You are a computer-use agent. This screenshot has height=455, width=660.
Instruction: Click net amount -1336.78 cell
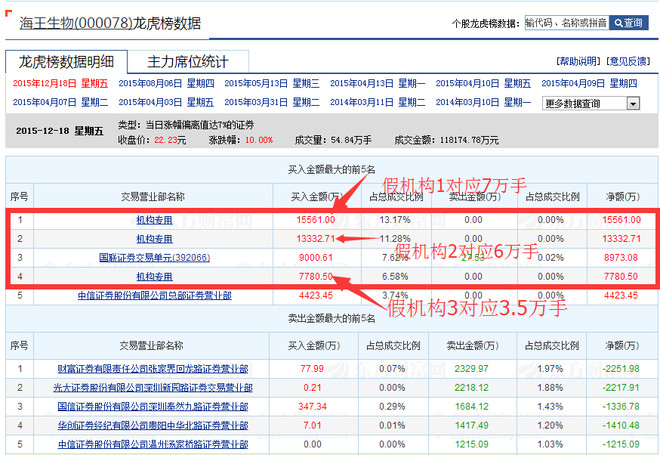click(621, 407)
